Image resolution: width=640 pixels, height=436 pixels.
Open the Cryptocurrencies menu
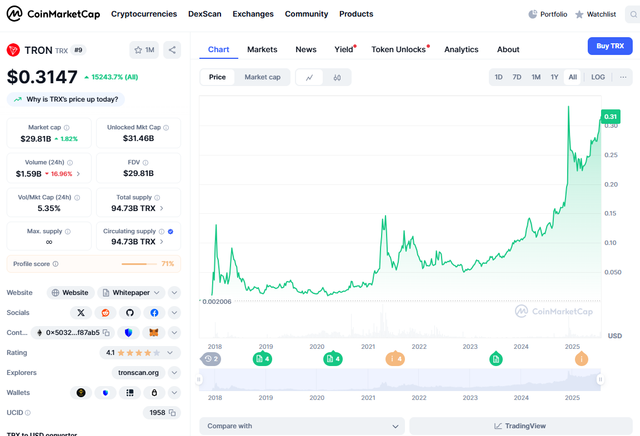point(144,14)
